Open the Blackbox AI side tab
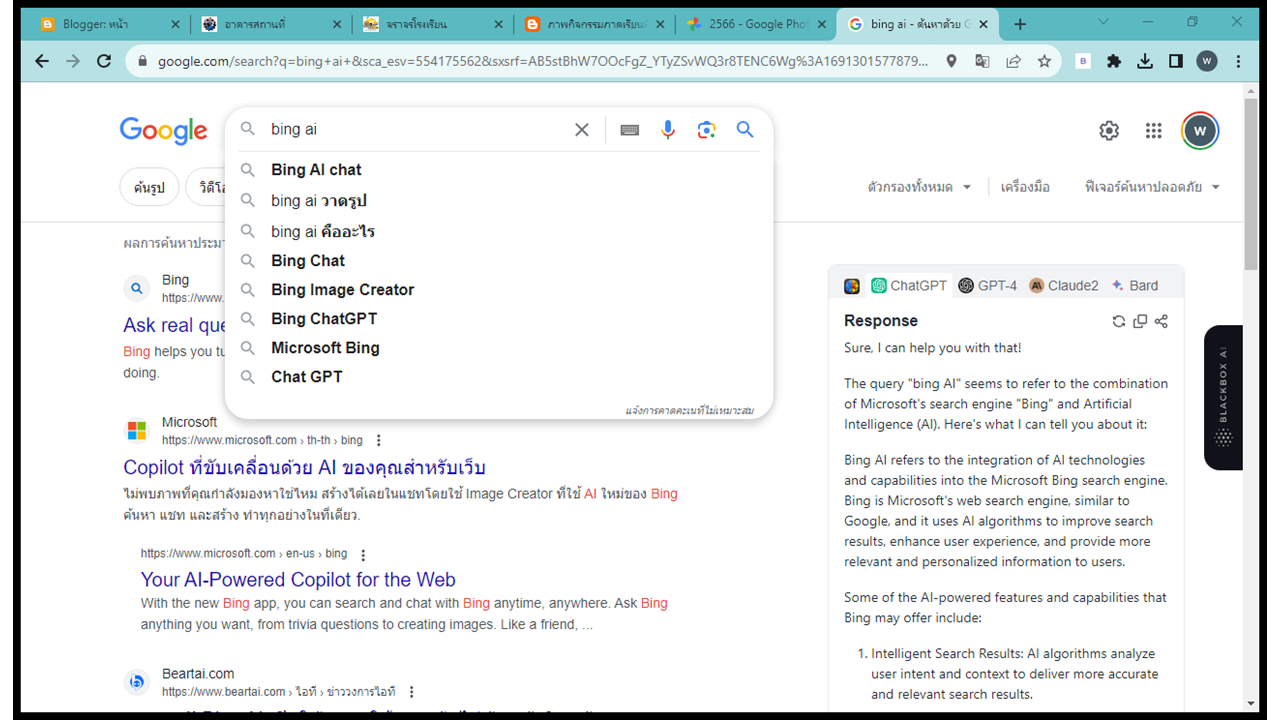Image resolution: width=1280 pixels, height=720 pixels. 1223,397
